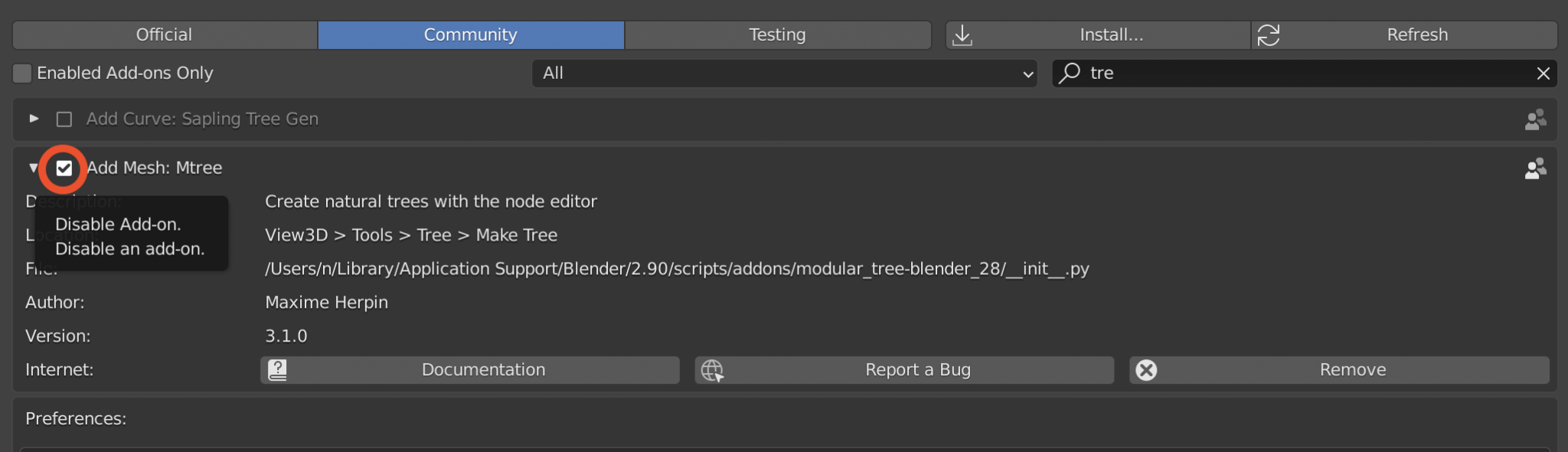Disable the Add Mesh: Mtree add-on checkbox

point(63,169)
